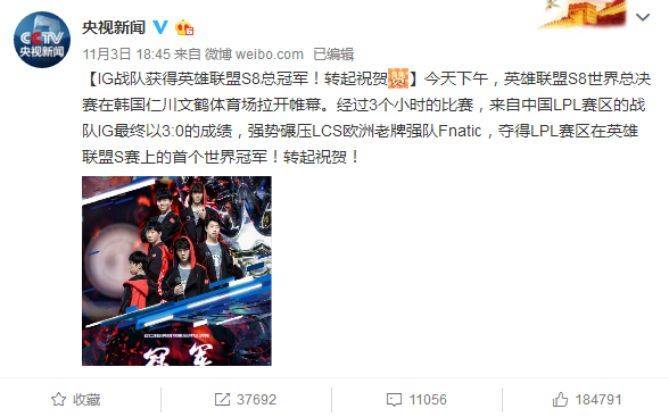The image size is (669, 418).
Task: Click the Great Wall banner decoration
Action: (x=583, y=15)
